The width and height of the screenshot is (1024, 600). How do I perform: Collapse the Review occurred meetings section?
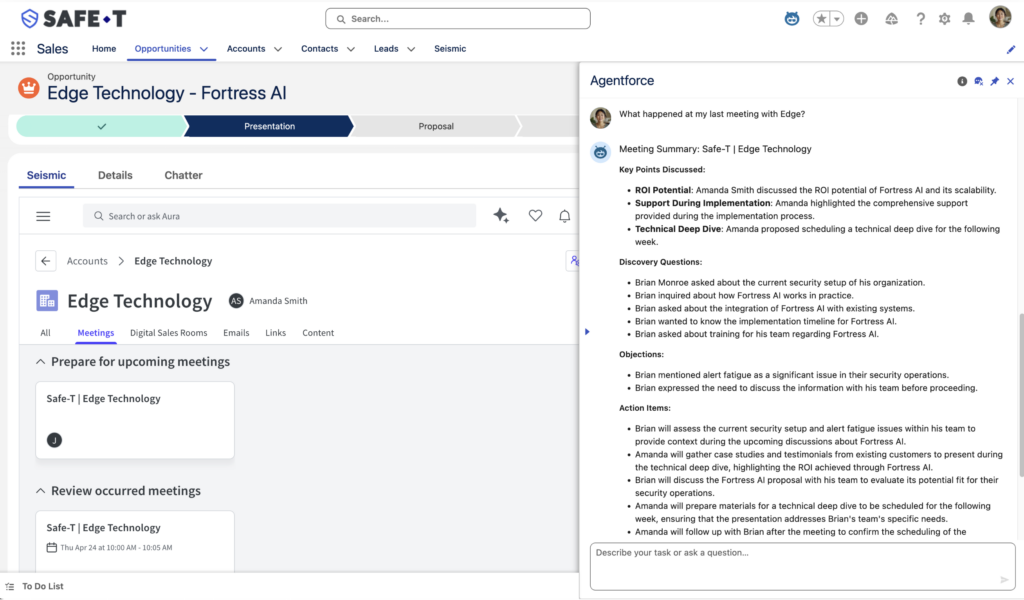[x=40, y=491]
